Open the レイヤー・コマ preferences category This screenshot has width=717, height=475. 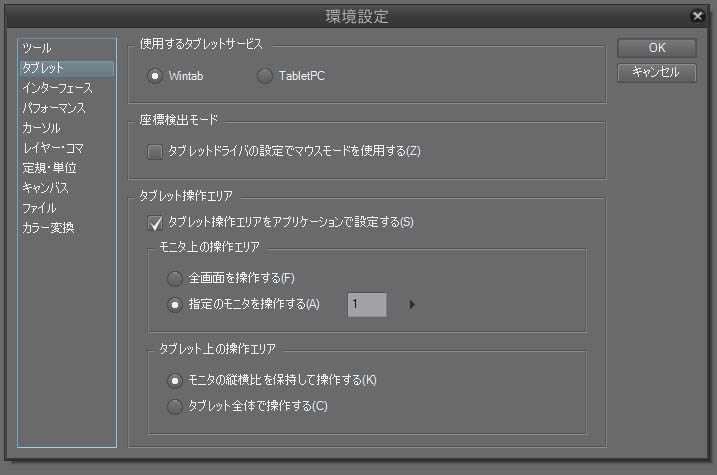click(x=67, y=148)
